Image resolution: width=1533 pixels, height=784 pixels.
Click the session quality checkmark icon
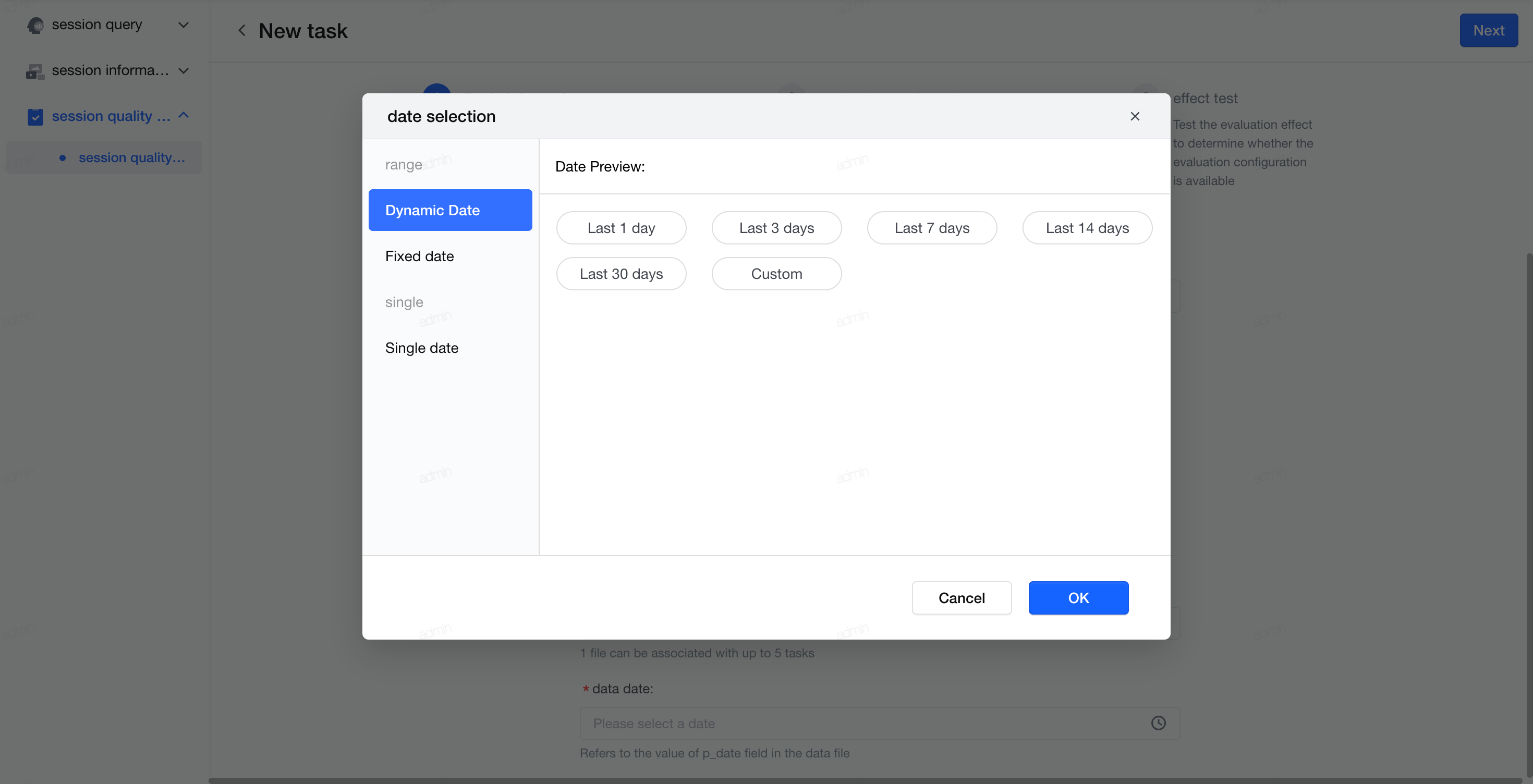point(35,117)
